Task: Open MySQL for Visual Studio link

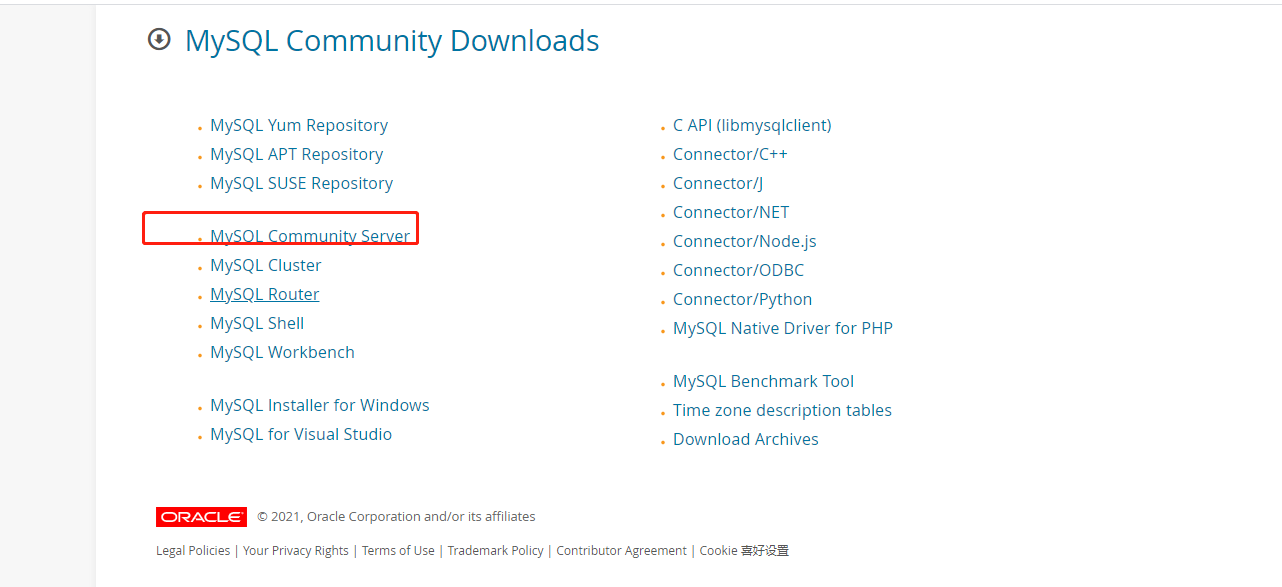Action: tap(301, 434)
